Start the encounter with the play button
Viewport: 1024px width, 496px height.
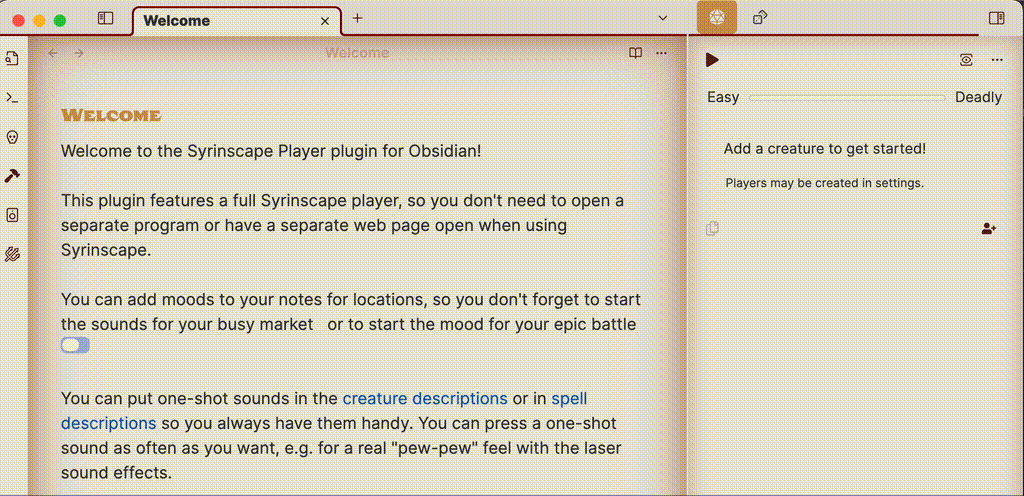coord(712,60)
